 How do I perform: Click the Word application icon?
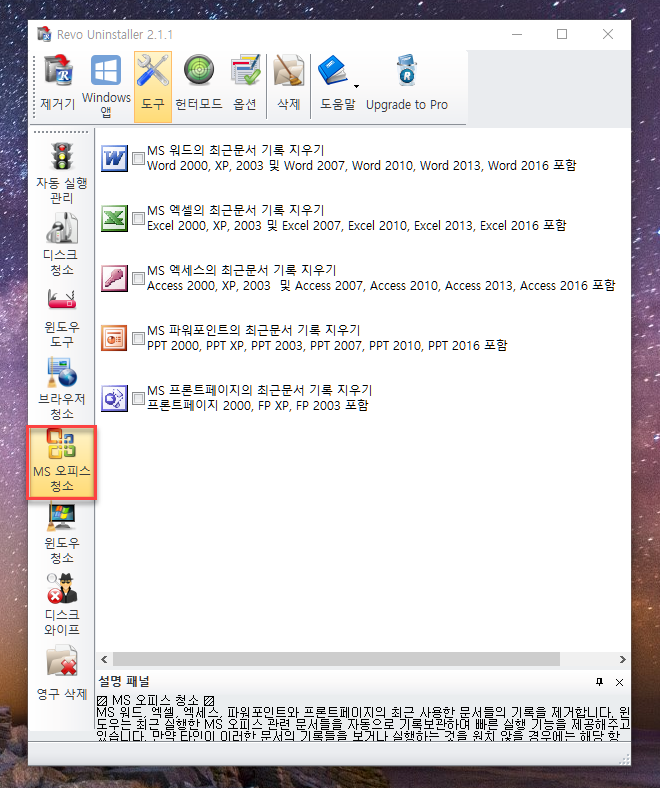[x=114, y=158]
